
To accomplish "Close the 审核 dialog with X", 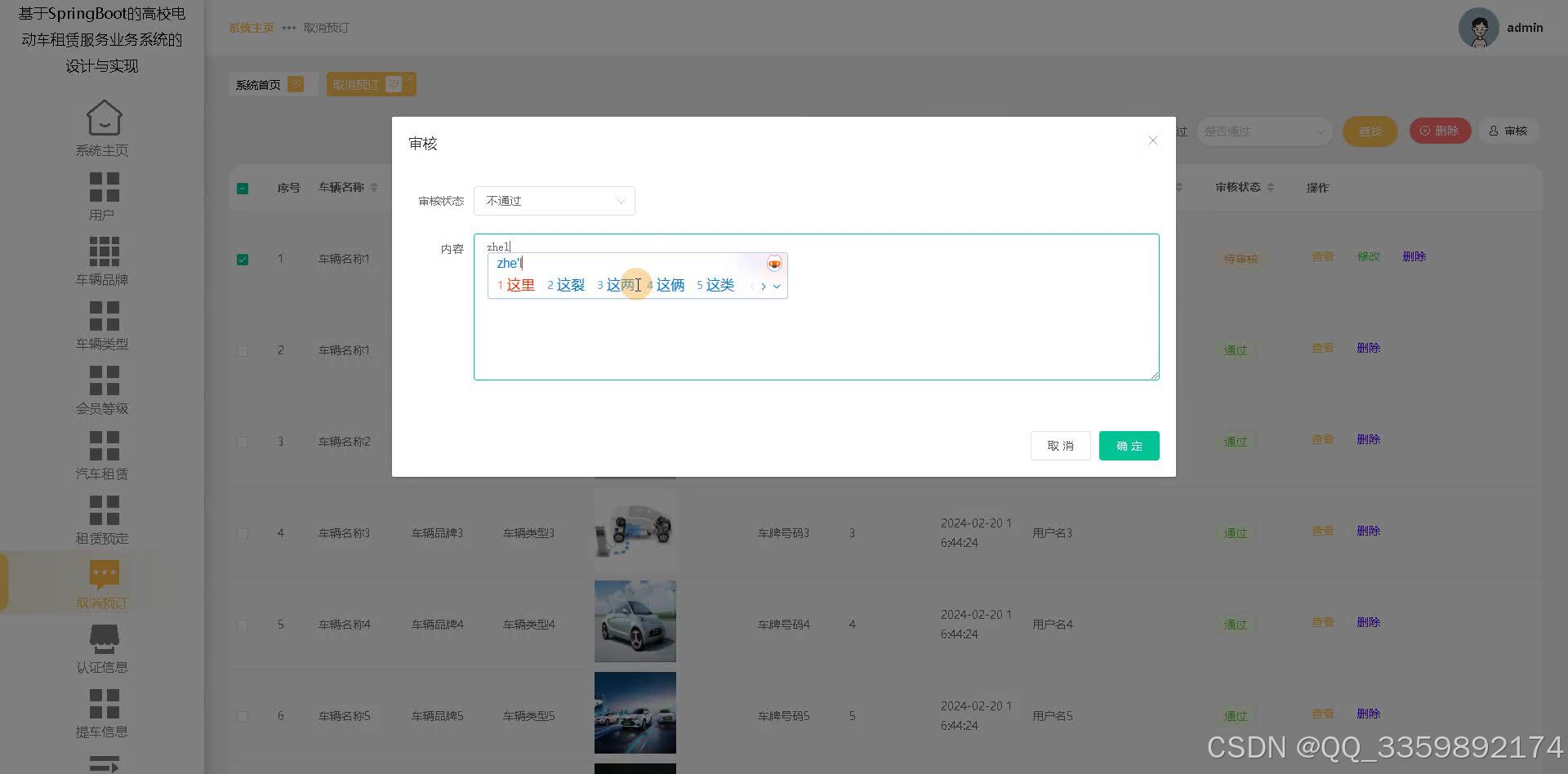I will tap(1152, 140).
